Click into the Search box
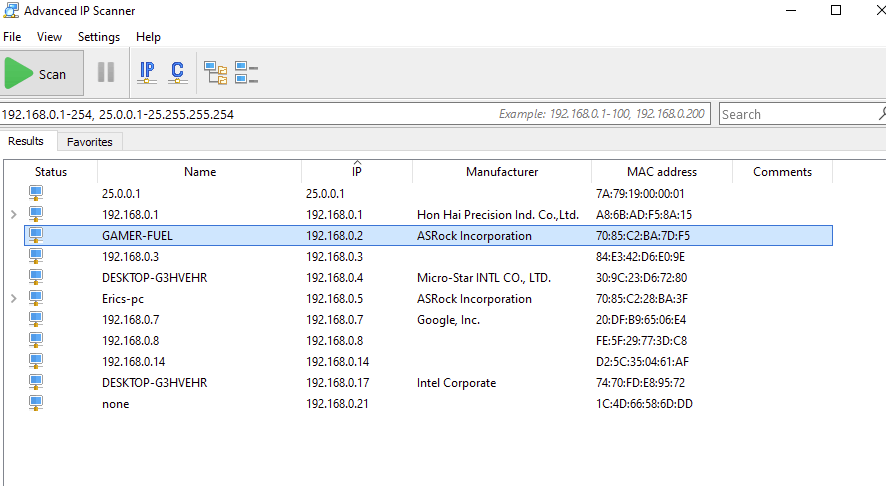The height and width of the screenshot is (486, 886). click(802, 114)
